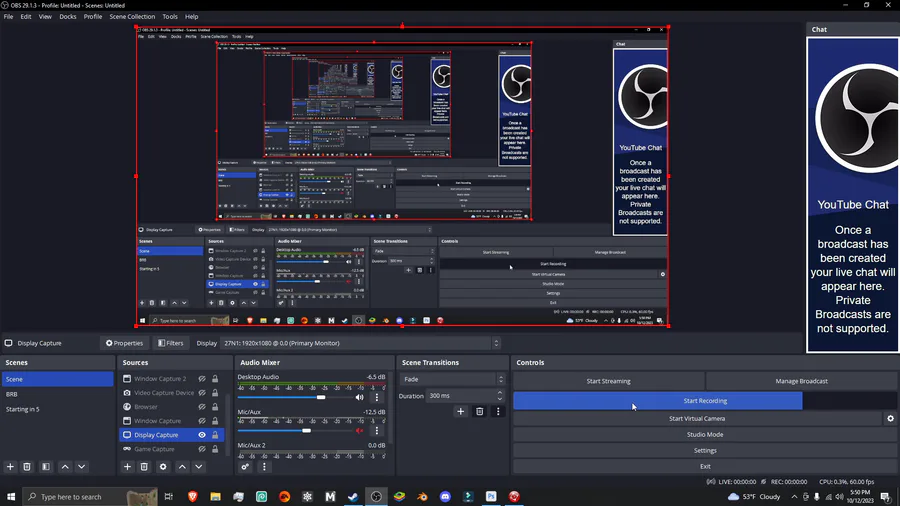The image size is (900, 506).
Task: Open the Fade transition dropdown
Action: coord(453,379)
